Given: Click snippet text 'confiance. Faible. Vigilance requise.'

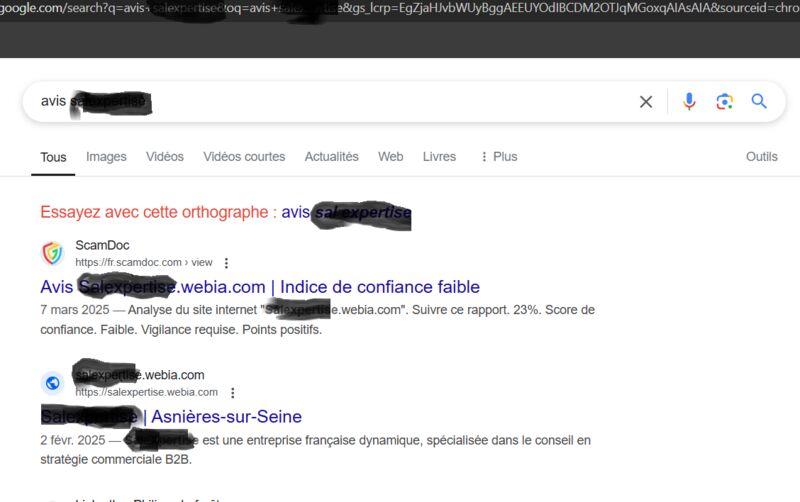Looking at the screenshot, I should click(x=139, y=330).
